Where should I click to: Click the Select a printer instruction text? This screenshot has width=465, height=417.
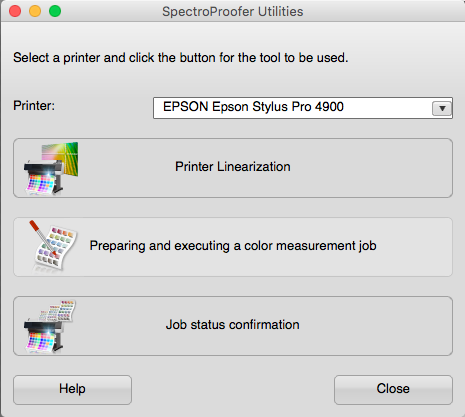pyautogui.click(x=181, y=58)
